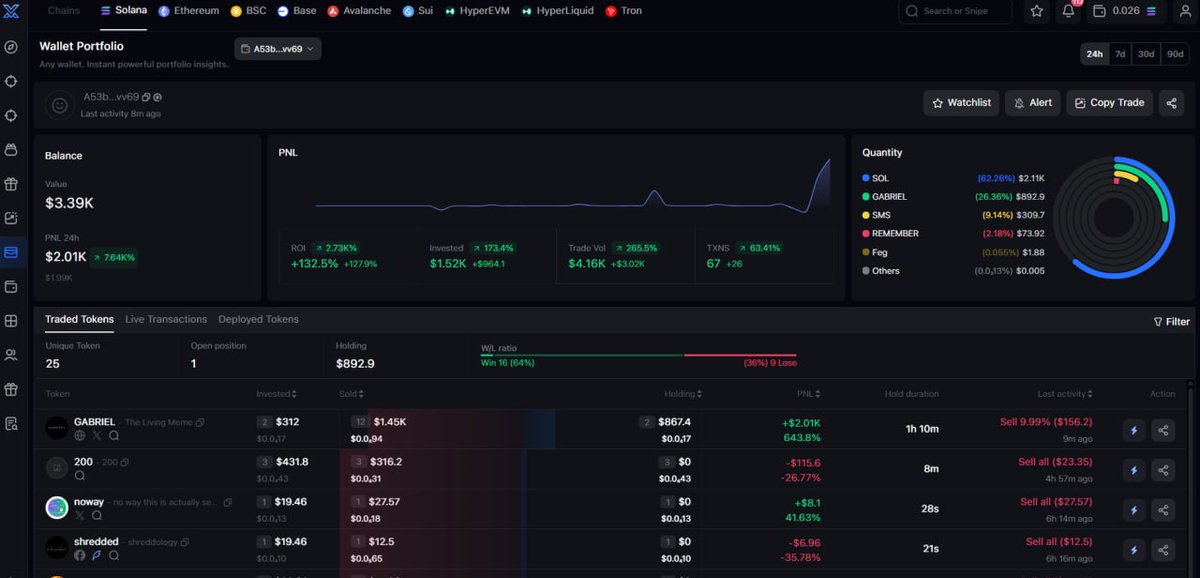Image resolution: width=1200 pixels, height=578 pixels.
Task: Switch to BSC chain
Action: pyautogui.click(x=249, y=11)
